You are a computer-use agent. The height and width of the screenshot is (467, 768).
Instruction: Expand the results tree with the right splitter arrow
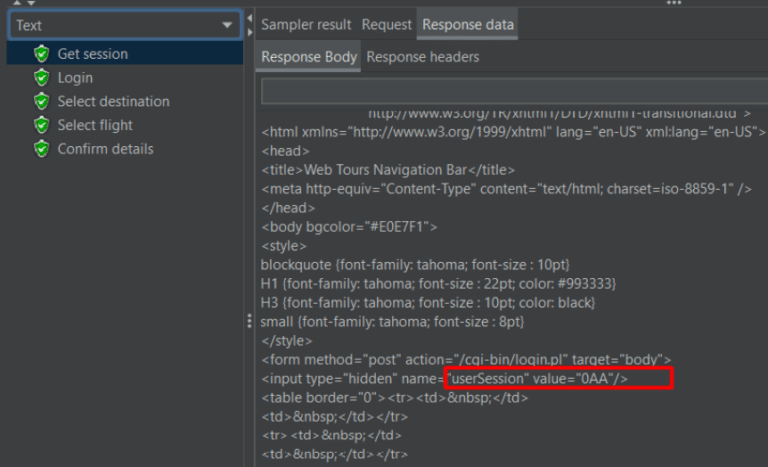(249, 32)
